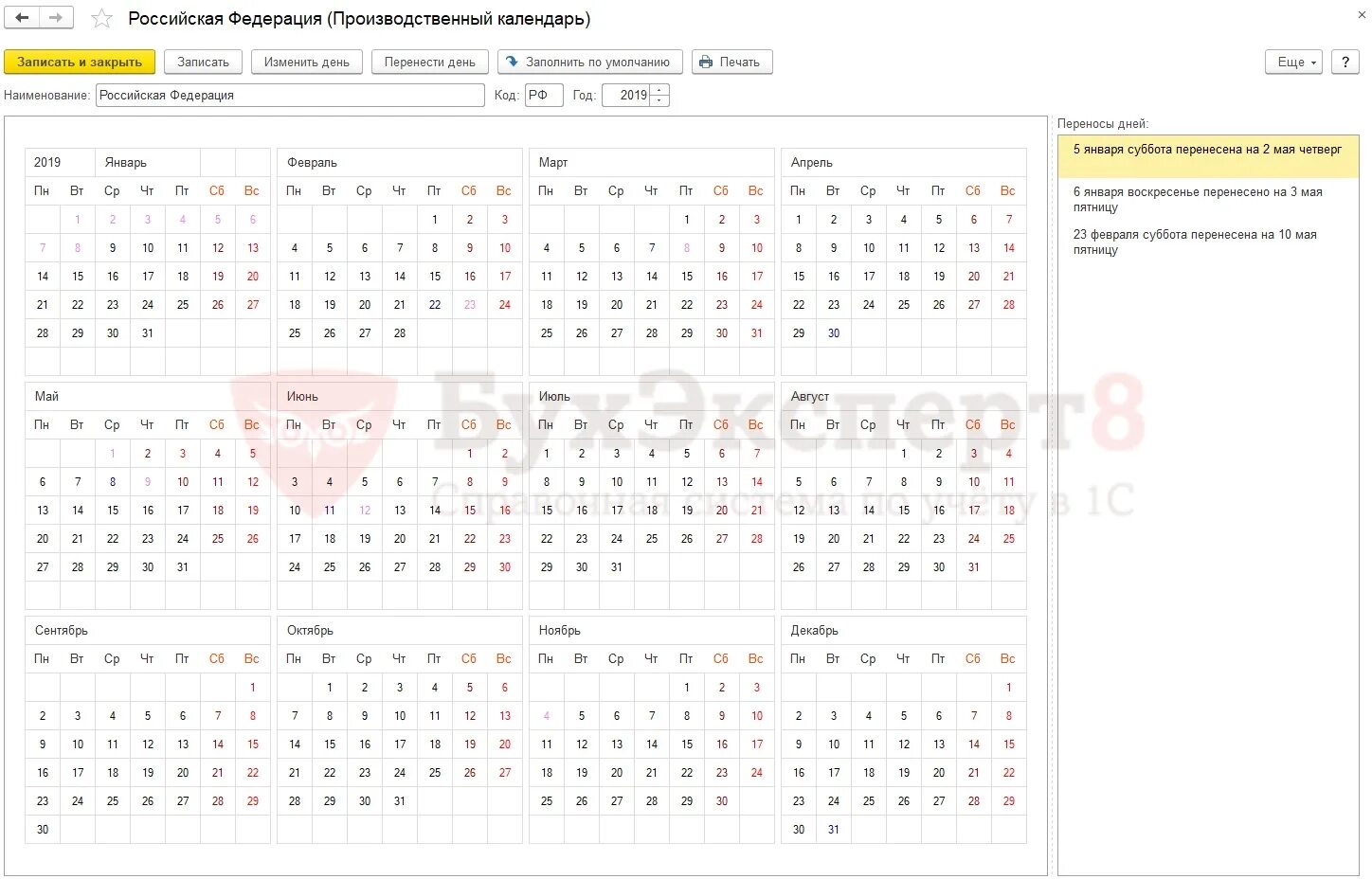The width and height of the screenshot is (1372, 879).
Task: Select June 30 in the calendar
Action: tap(505, 567)
